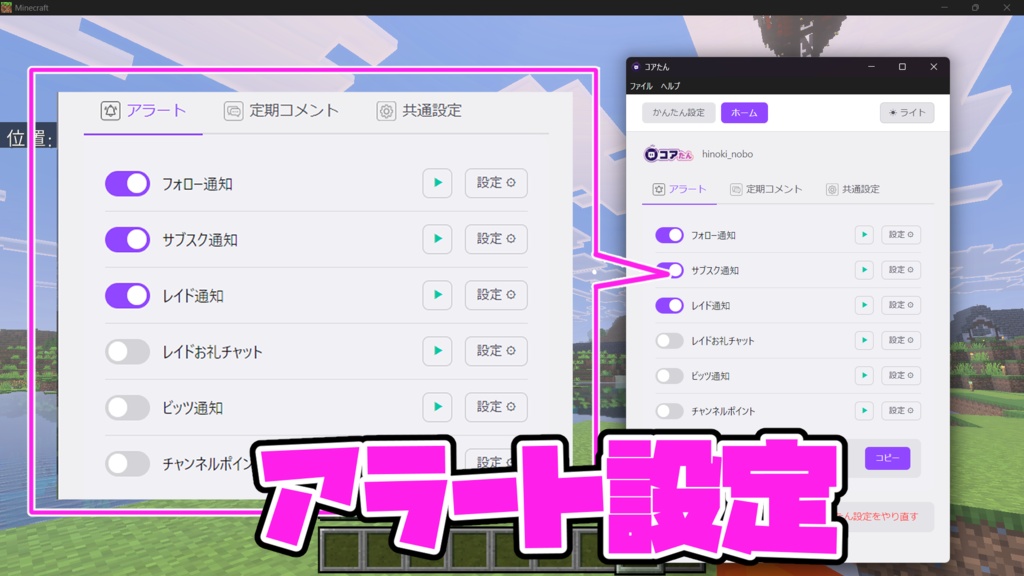Play test for フォロー通知 in コアたん window
Viewport: 1024px width, 576px height.
864,234
